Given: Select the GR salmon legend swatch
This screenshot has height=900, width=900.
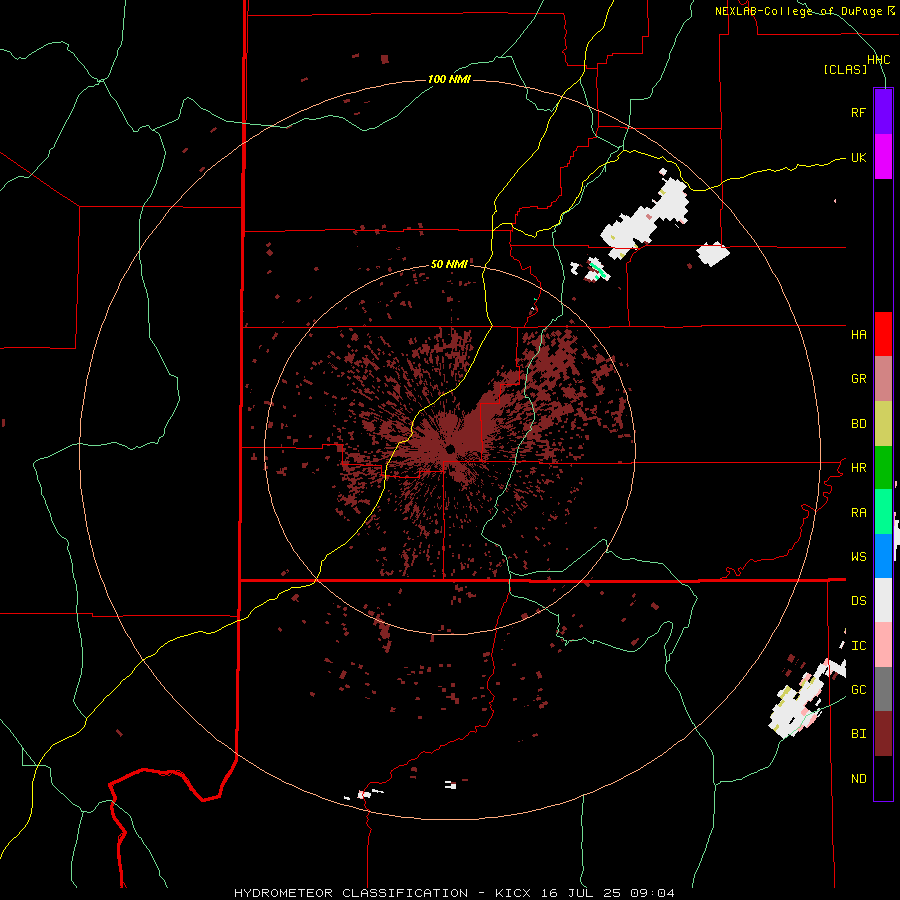Looking at the screenshot, I should [883, 379].
